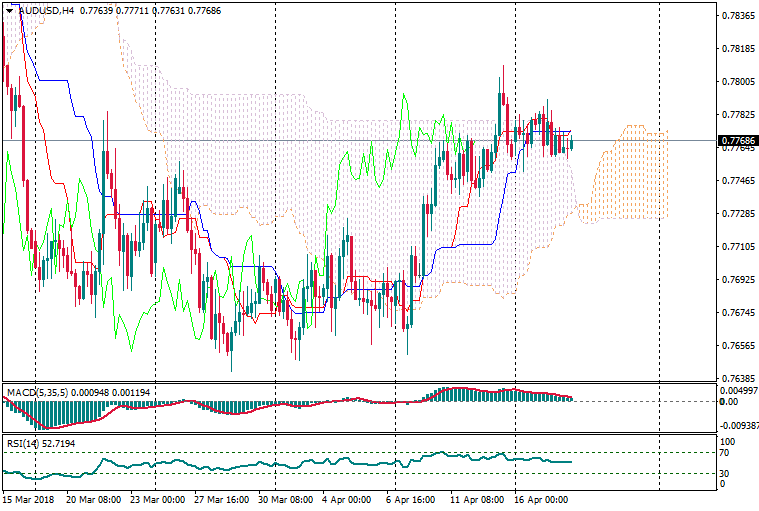Screen dimensions: 759x511
Task: Click the 20 Mar 08:00 time label
Action: tap(93, 498)
